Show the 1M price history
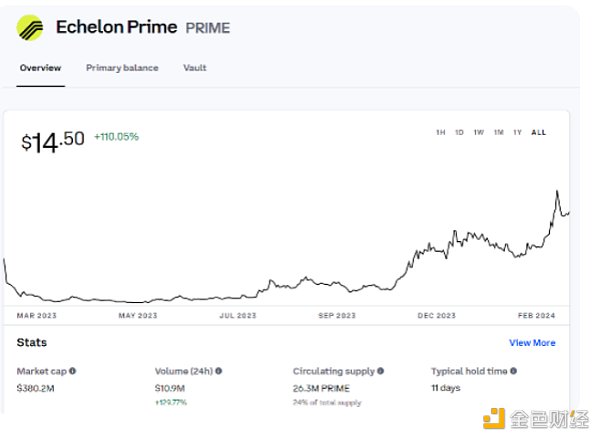This screenshot has width=600, height=440. [498, 133]
